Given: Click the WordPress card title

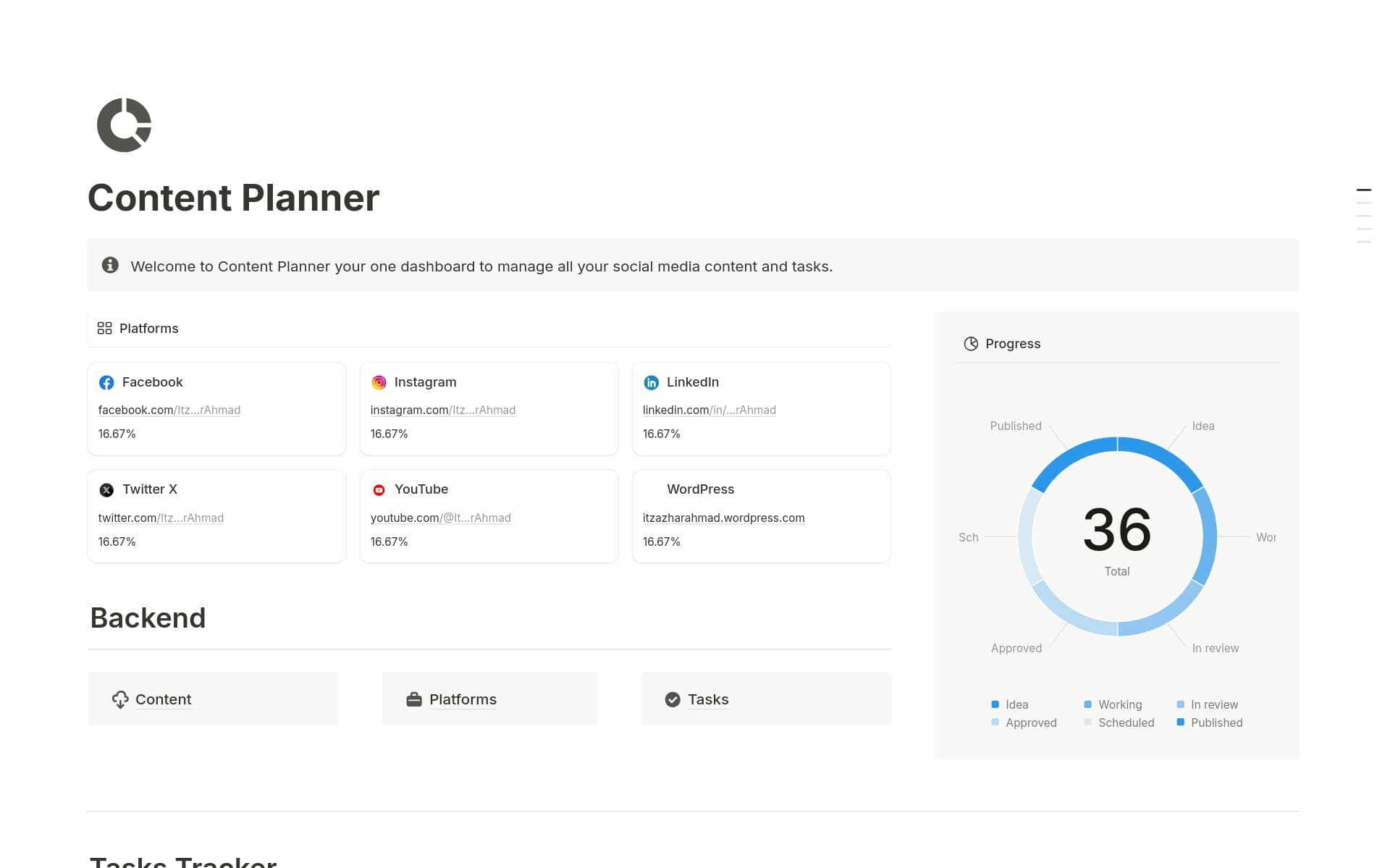Looking at the screenshot, I should tap(699, 489).
